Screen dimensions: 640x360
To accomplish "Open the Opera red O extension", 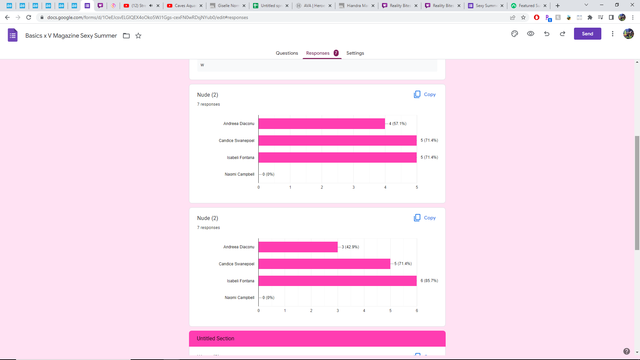I will (x=536, y=18).
